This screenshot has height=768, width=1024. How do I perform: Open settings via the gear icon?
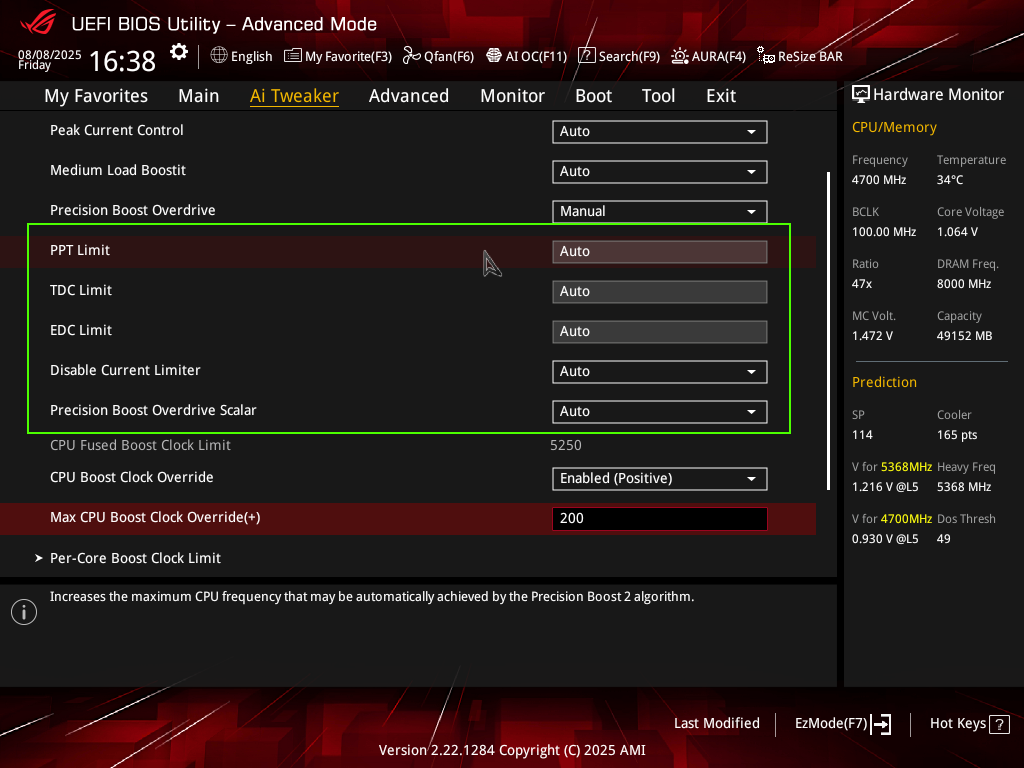click(x=178, y=52)
